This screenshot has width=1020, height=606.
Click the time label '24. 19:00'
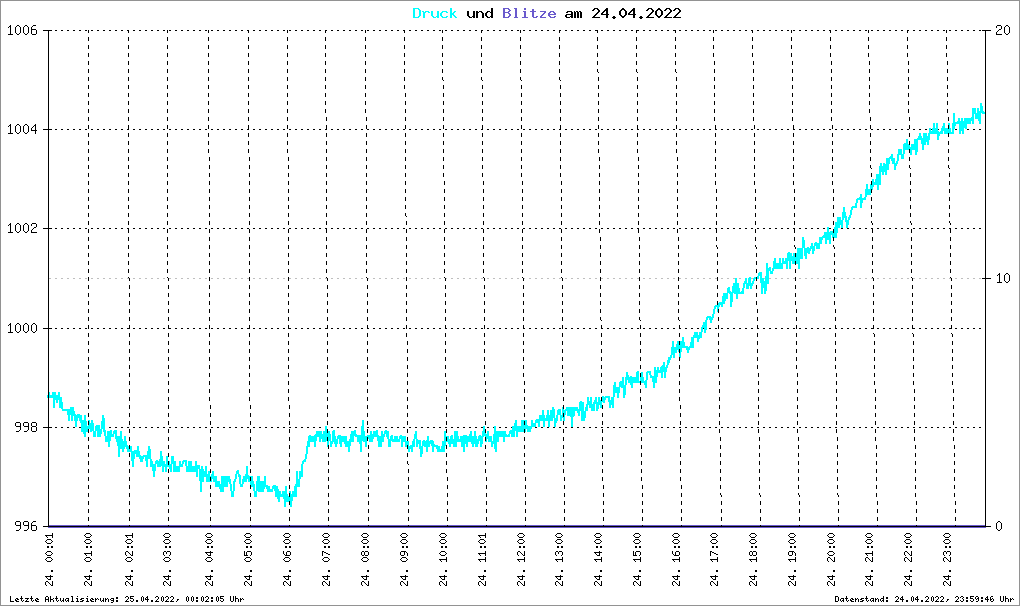tap(792, 560)
